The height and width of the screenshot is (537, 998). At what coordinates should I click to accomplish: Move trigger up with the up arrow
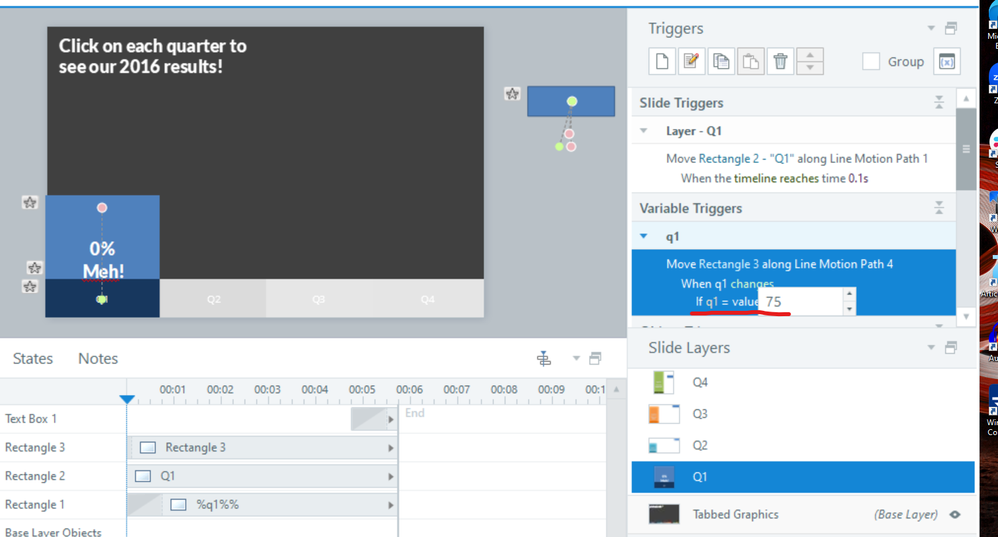[810, 55]
